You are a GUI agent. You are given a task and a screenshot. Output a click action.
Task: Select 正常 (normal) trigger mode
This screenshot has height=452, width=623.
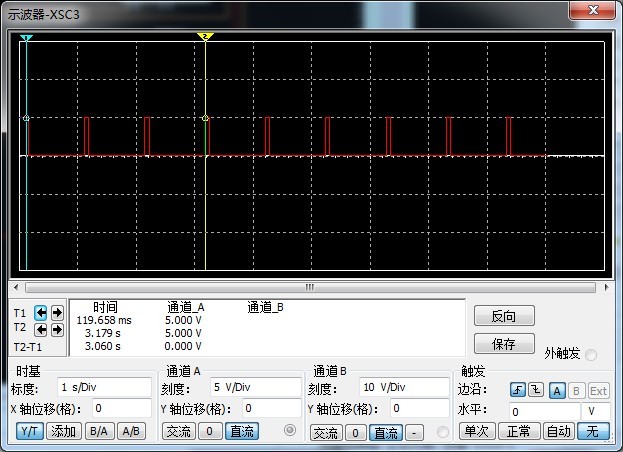(519, 431)
